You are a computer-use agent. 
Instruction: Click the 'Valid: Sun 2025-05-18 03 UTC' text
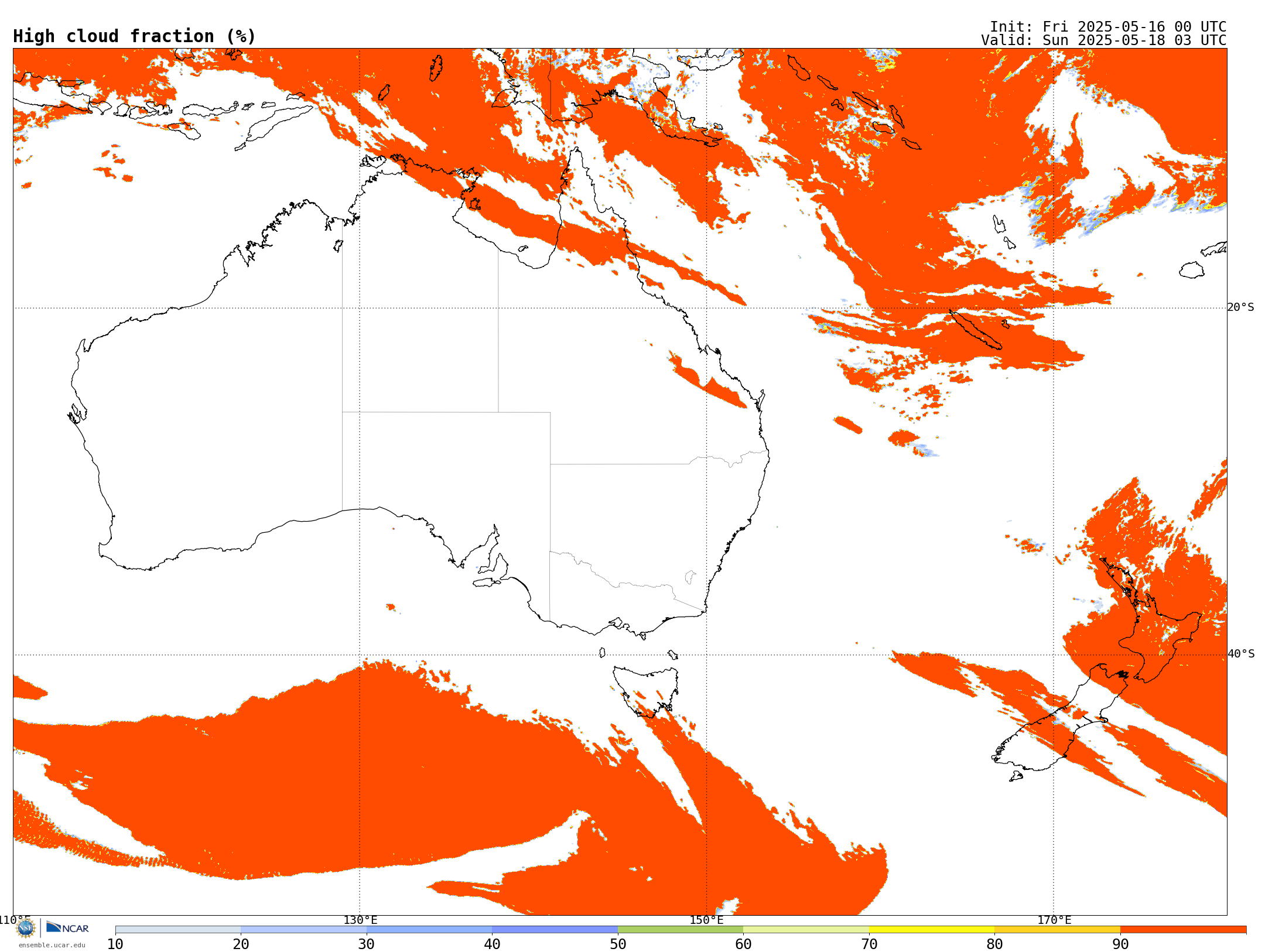pyautogui.click(x=1104, y=40)
